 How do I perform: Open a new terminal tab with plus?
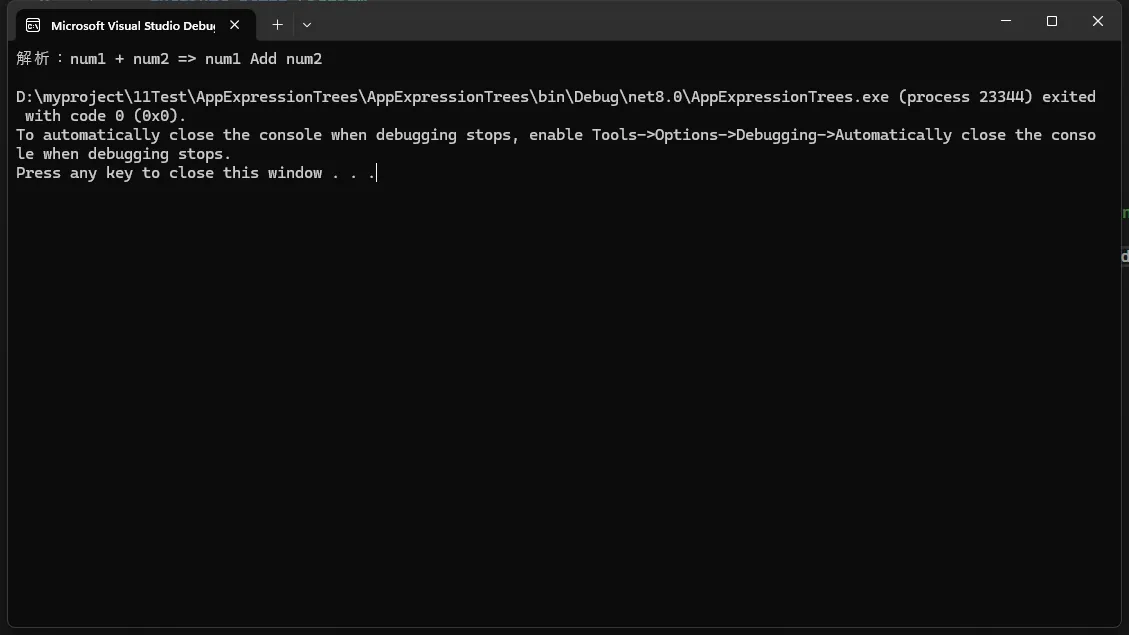tap(277, 24)
